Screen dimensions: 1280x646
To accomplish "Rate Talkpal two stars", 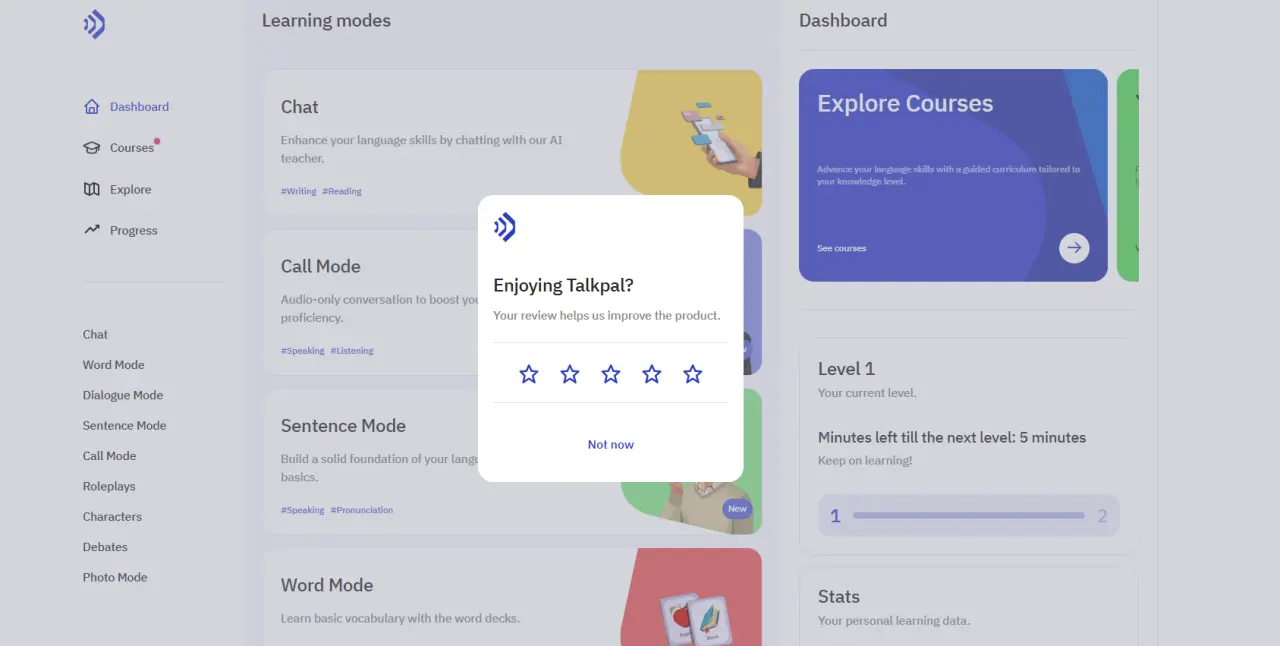I will click(x=570, y=374).
